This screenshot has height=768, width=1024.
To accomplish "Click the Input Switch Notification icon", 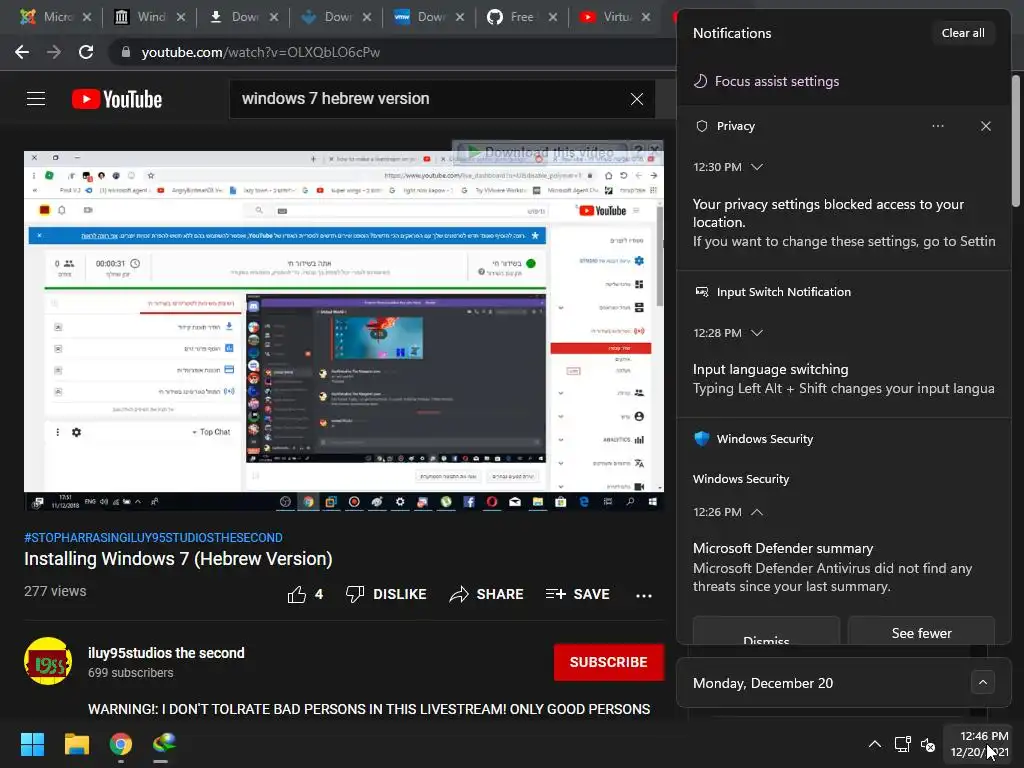I will click(701, 292).
